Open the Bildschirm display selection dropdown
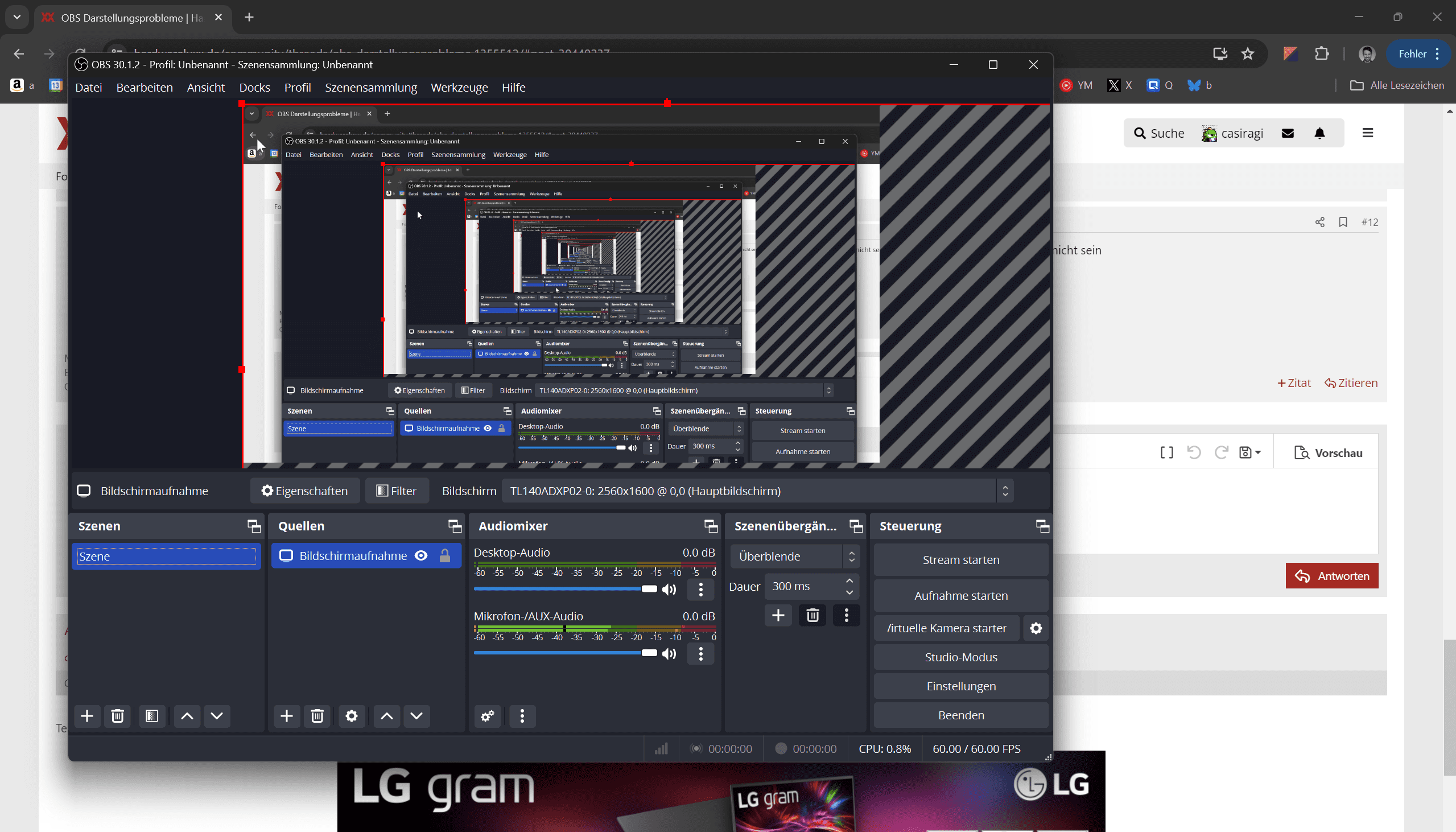 pyautogui.click(x=757, y=491)
